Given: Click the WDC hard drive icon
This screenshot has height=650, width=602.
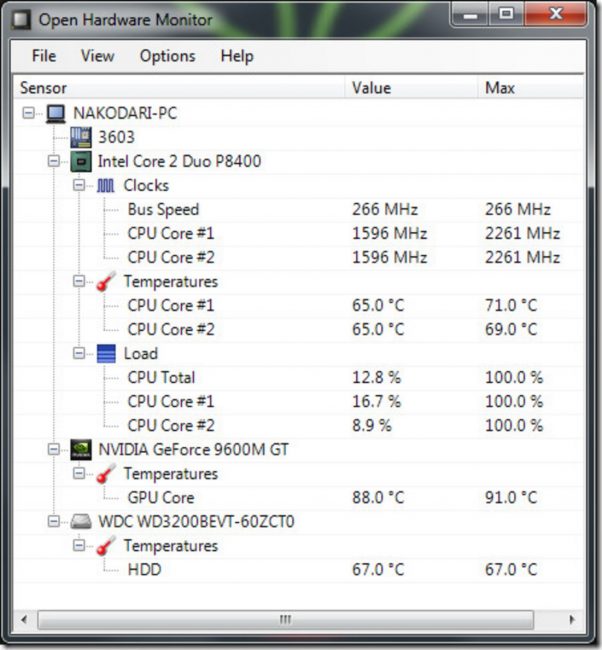Looking at the screenshot, I should tap(81, 521).
